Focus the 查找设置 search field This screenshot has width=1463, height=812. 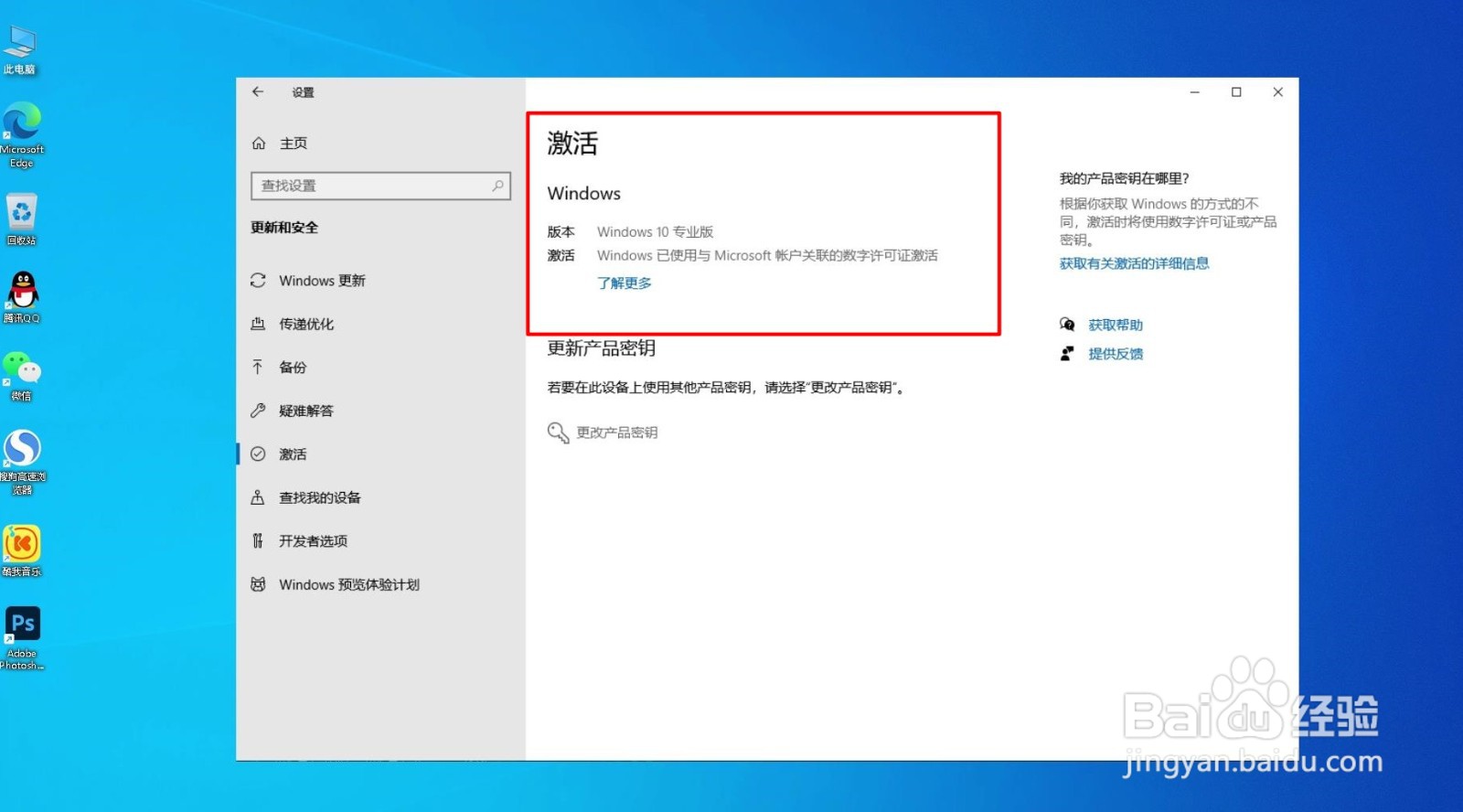380,186
